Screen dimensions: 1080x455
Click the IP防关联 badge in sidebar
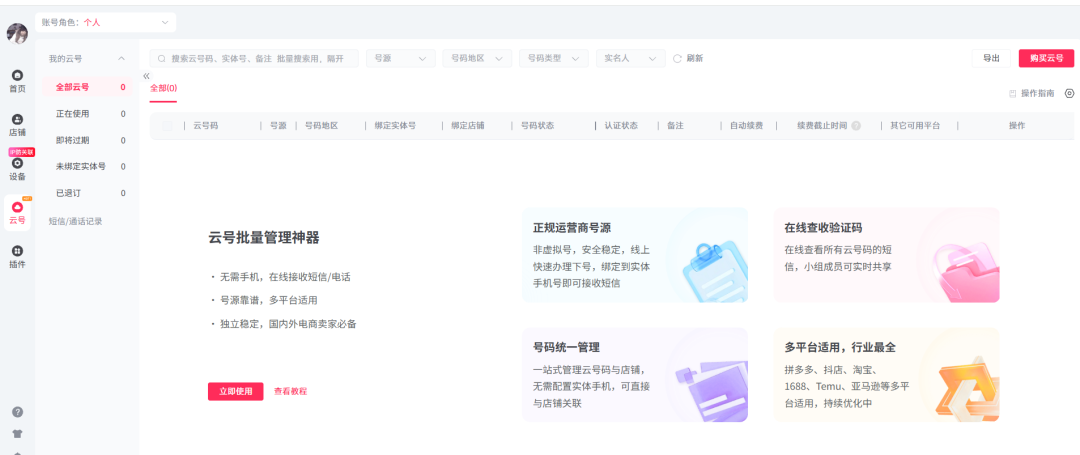21,151
